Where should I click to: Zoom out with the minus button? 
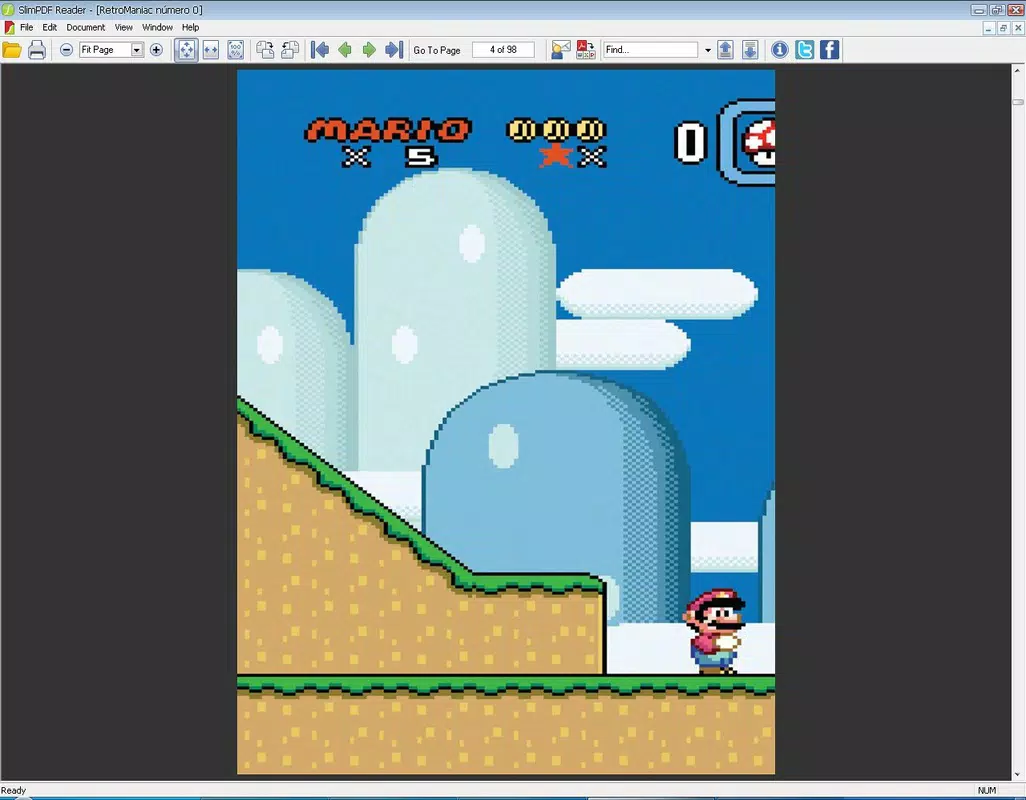pyautogui.click(x=66, y=50)
